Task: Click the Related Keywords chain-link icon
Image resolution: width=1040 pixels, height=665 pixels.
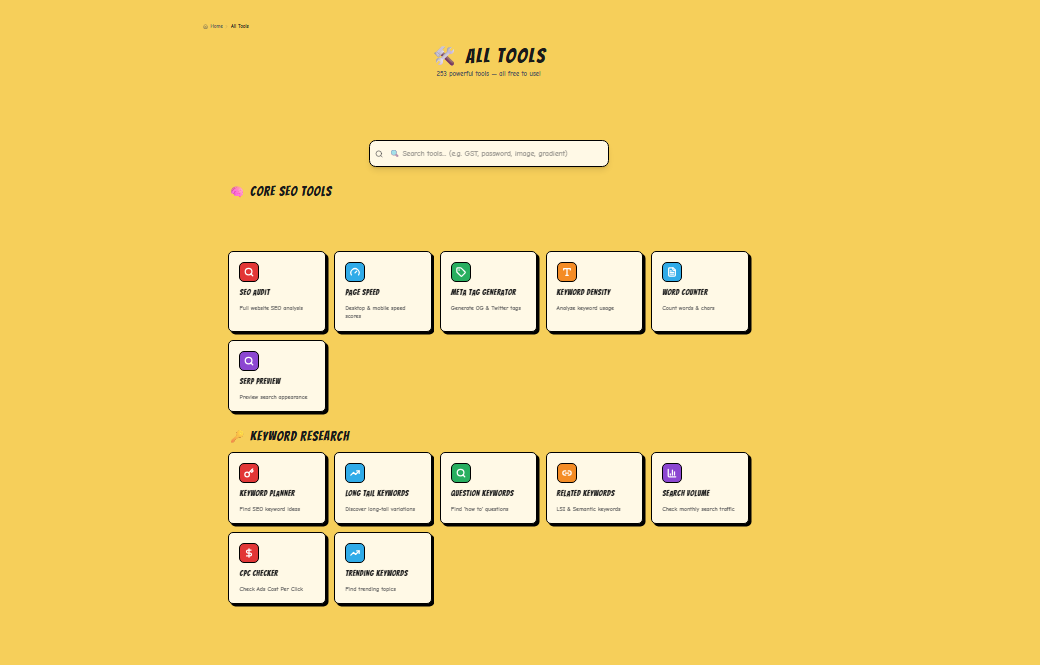Action: [566, 472]
